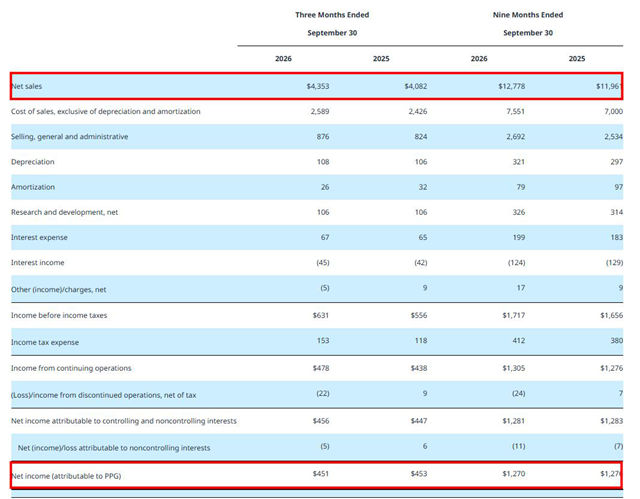The height and width of the screenshot is (499, 640).
Task: Select 'Research and development, net' label
Action: click(x=64, y=212)
